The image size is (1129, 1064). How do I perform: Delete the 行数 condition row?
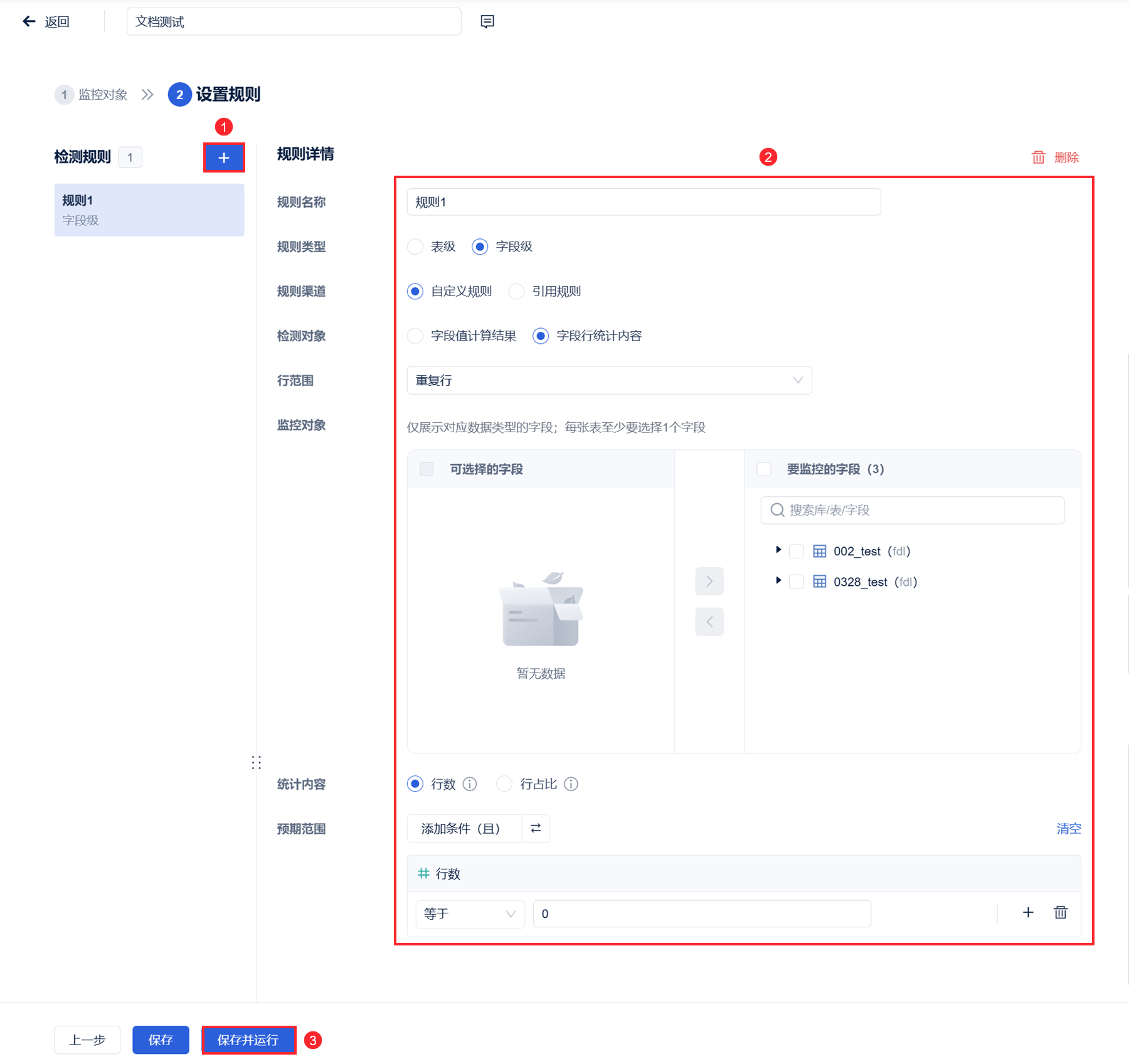coord(1061,913)
